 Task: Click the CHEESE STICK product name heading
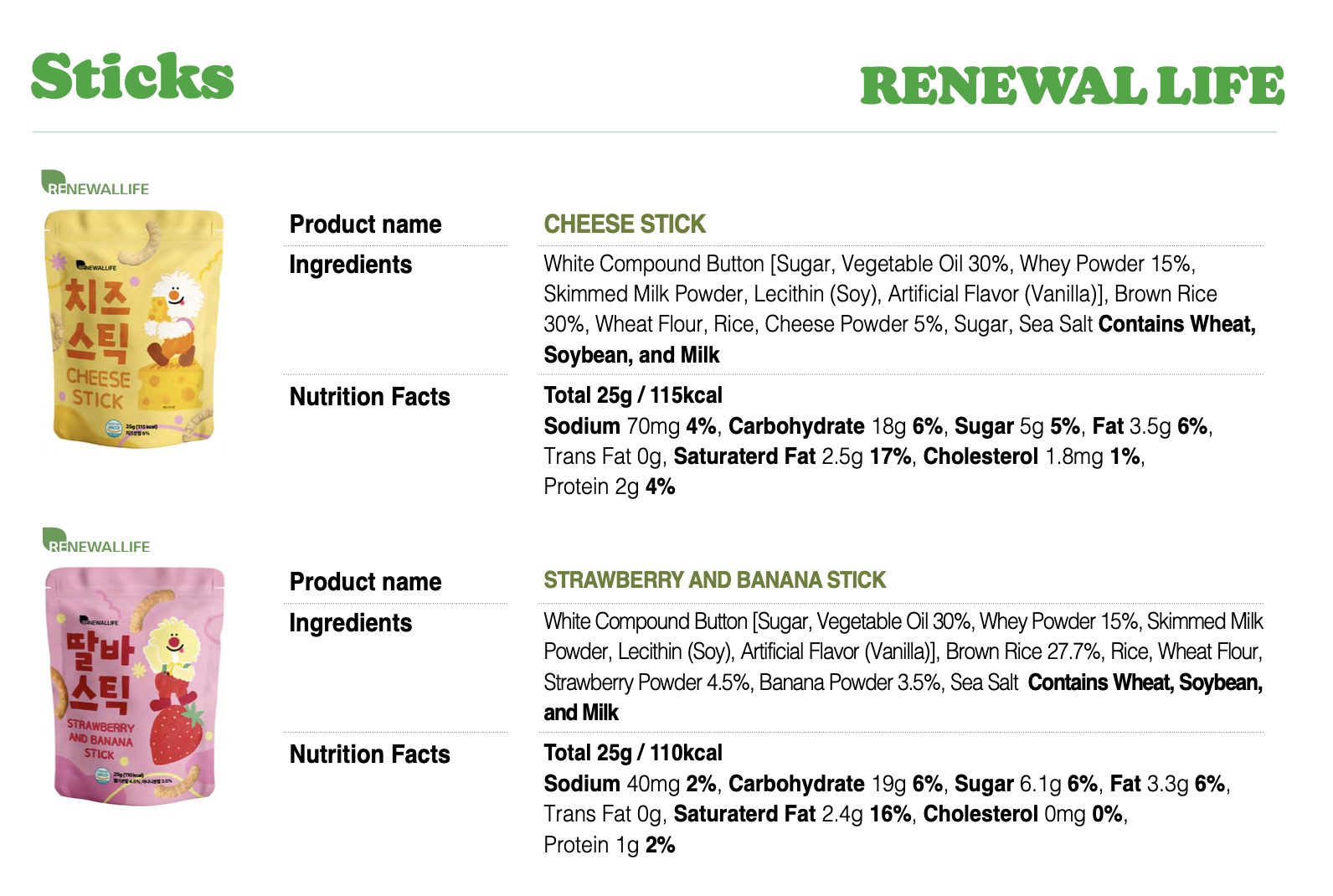[x=625, y=224]
